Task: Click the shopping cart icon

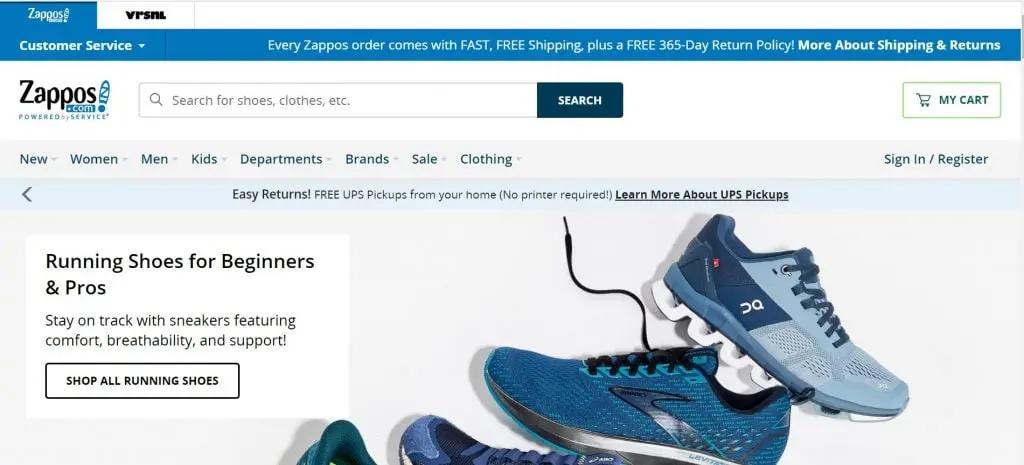Action: point(923,100)
